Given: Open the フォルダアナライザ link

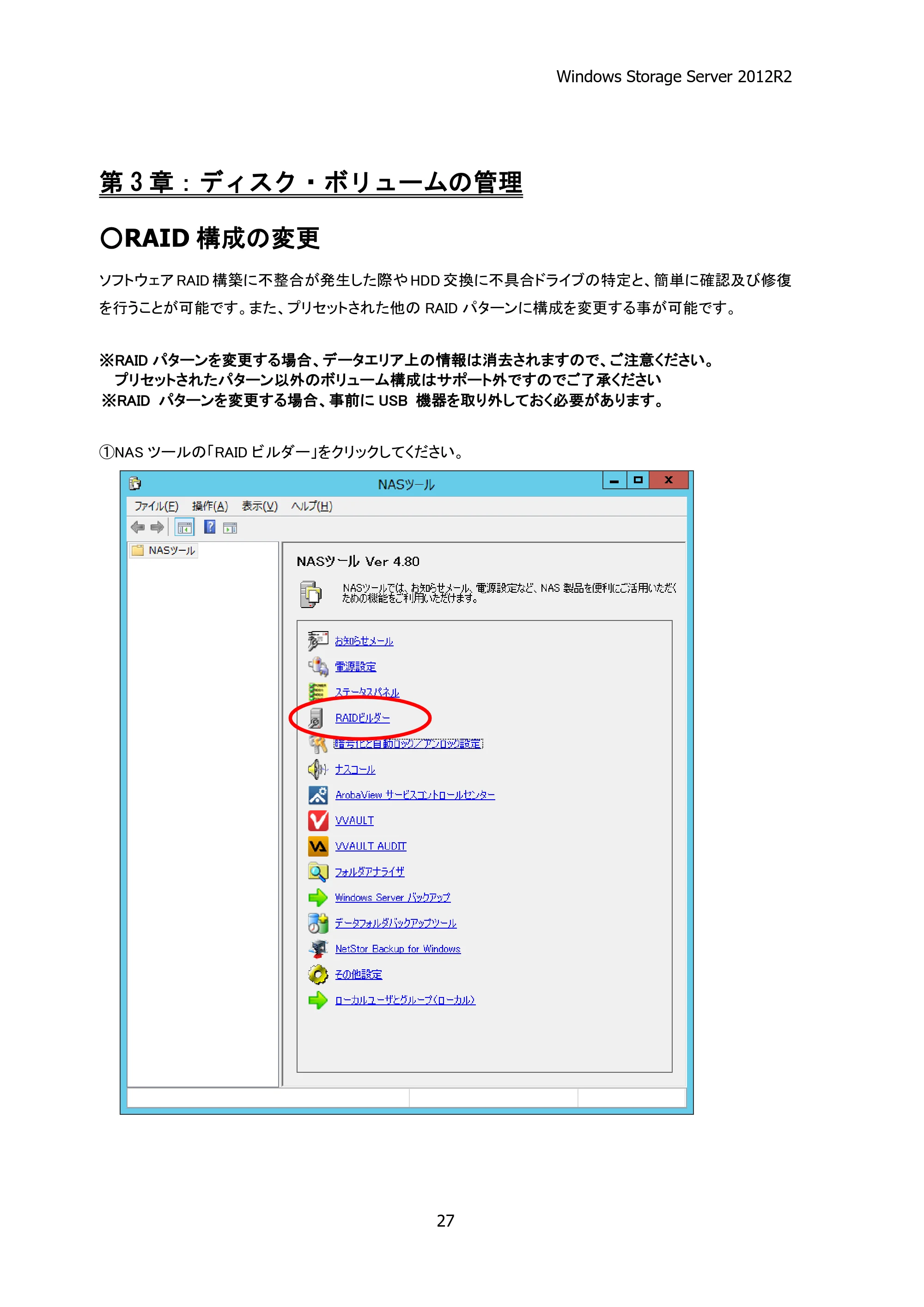Looking at the screenshot, I should [x=370, y=871].
